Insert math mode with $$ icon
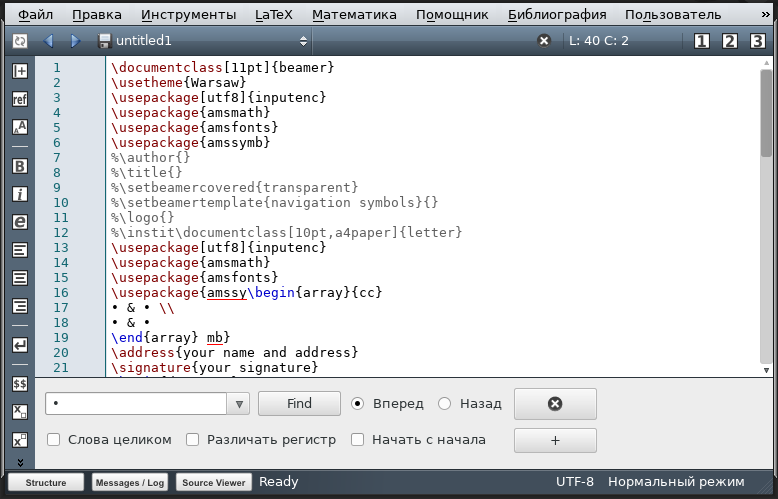 click(20, 384)
